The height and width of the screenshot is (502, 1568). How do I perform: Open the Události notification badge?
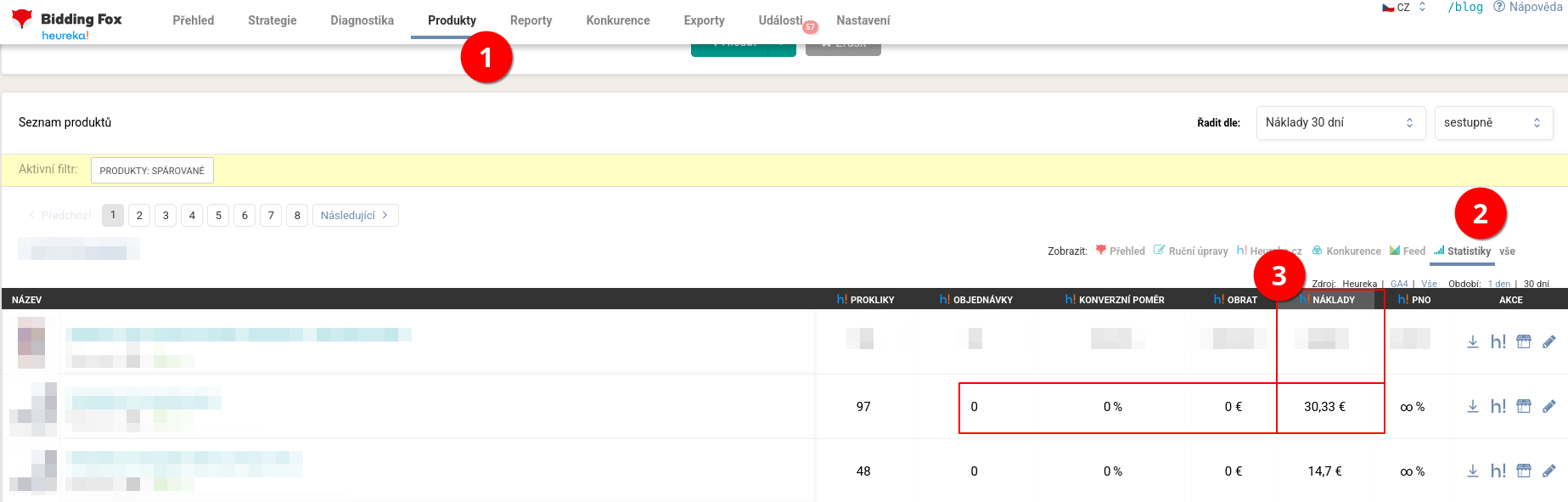coord(810,27)
